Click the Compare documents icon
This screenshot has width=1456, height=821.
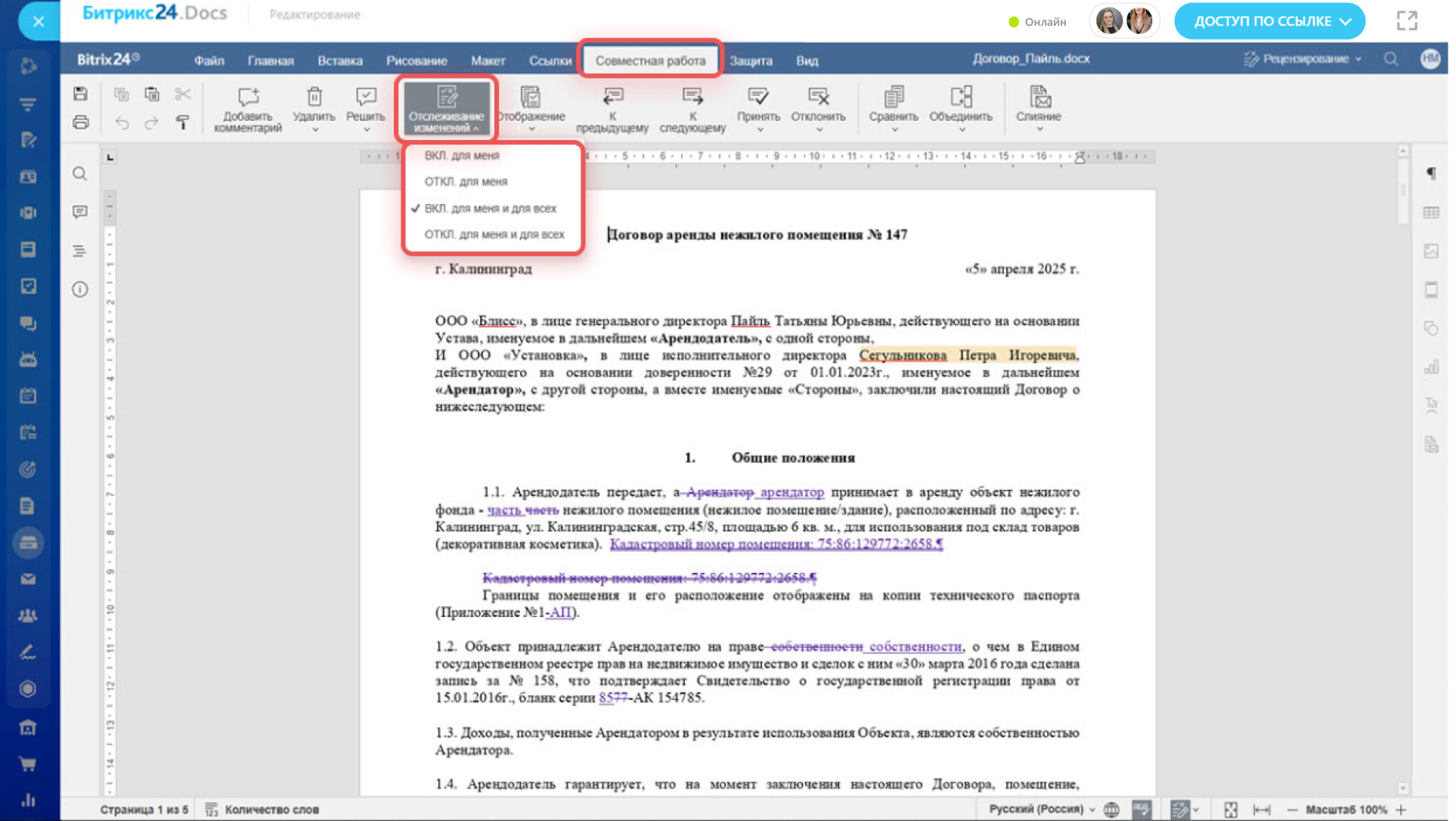[893, 97]
